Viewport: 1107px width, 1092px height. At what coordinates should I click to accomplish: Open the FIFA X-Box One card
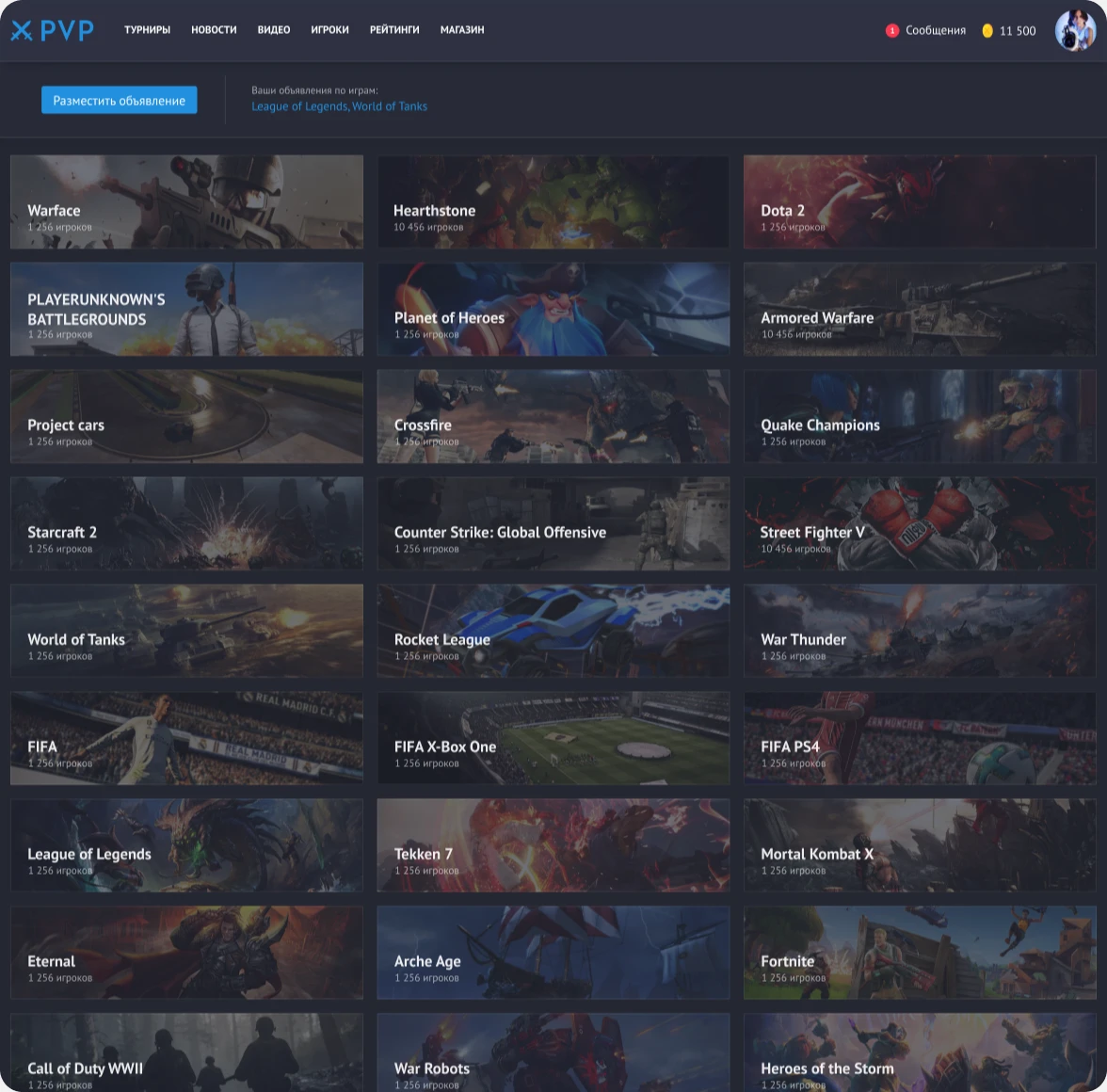click(553, 738)
